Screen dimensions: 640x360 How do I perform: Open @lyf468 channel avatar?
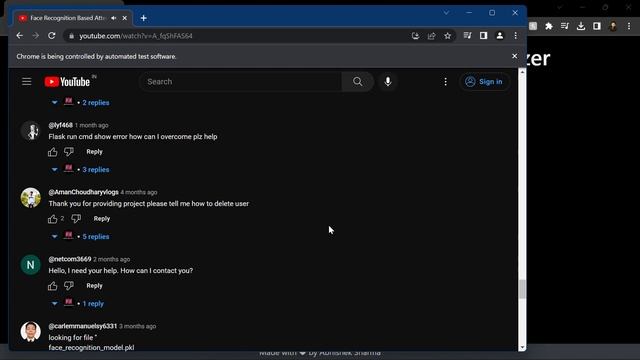click(31, 131)
